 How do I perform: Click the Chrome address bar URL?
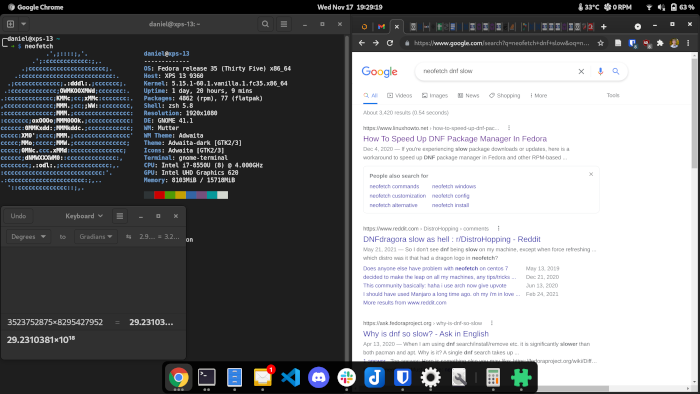click(x=501, y=43)
